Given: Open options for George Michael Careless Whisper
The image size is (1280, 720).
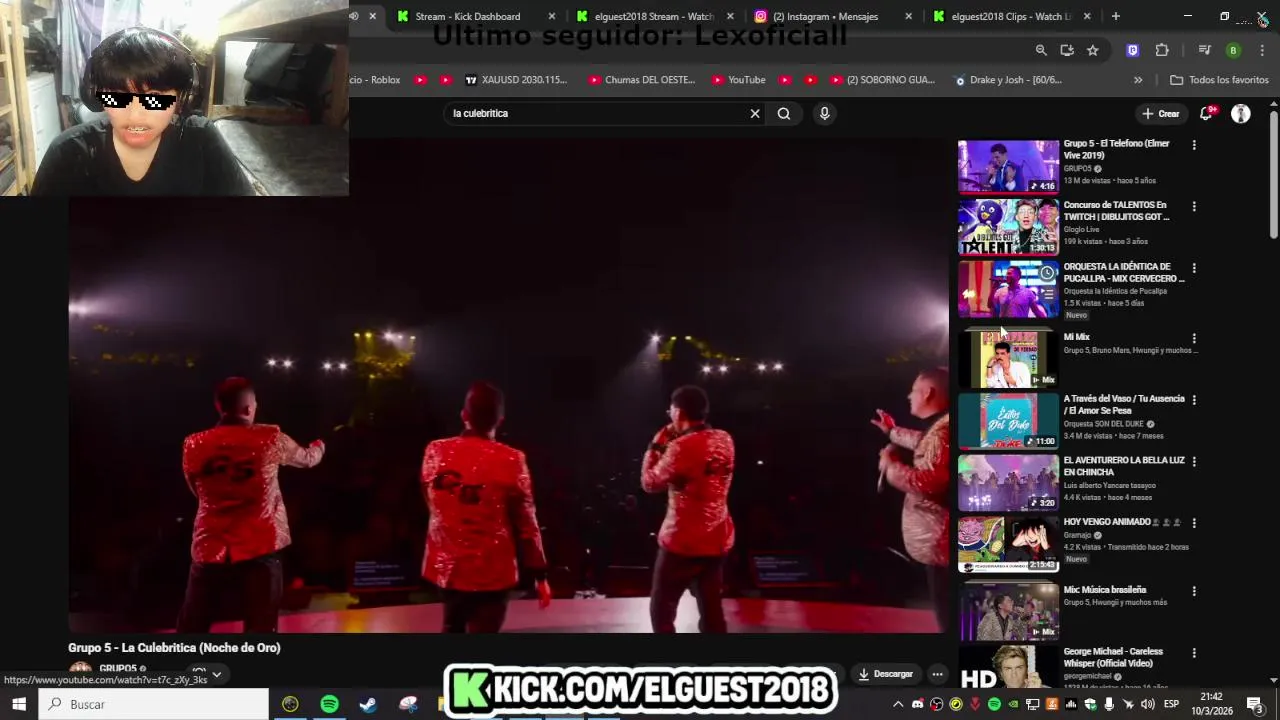Looking at the screenshot, I should (1194, 653).
